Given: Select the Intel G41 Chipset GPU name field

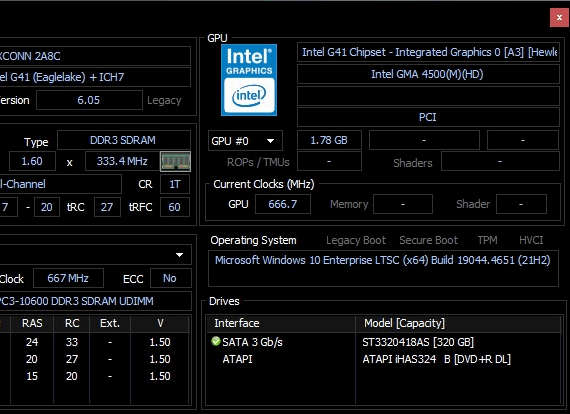Looking at the screenshot, I should [428, 52].
